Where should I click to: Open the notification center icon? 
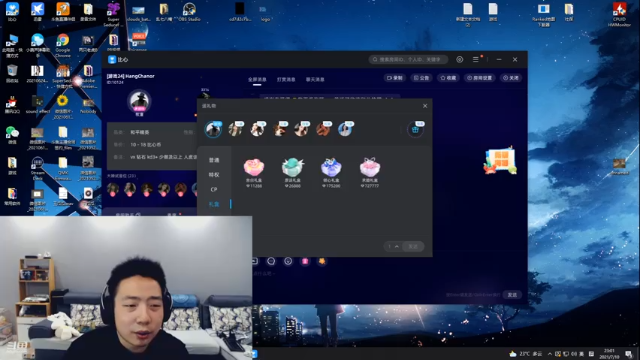[629, 354]
